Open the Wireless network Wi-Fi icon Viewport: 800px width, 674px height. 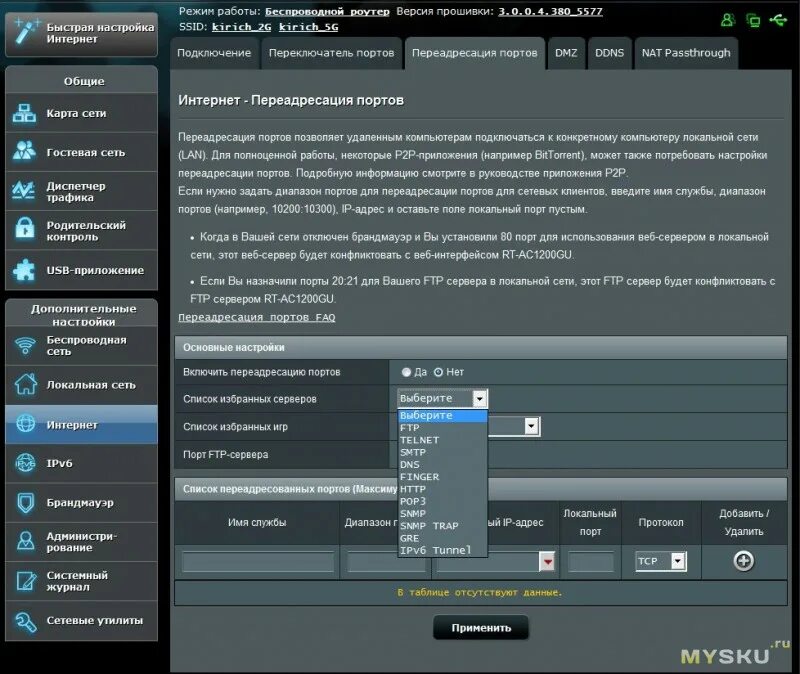click(x=25, y=346)
